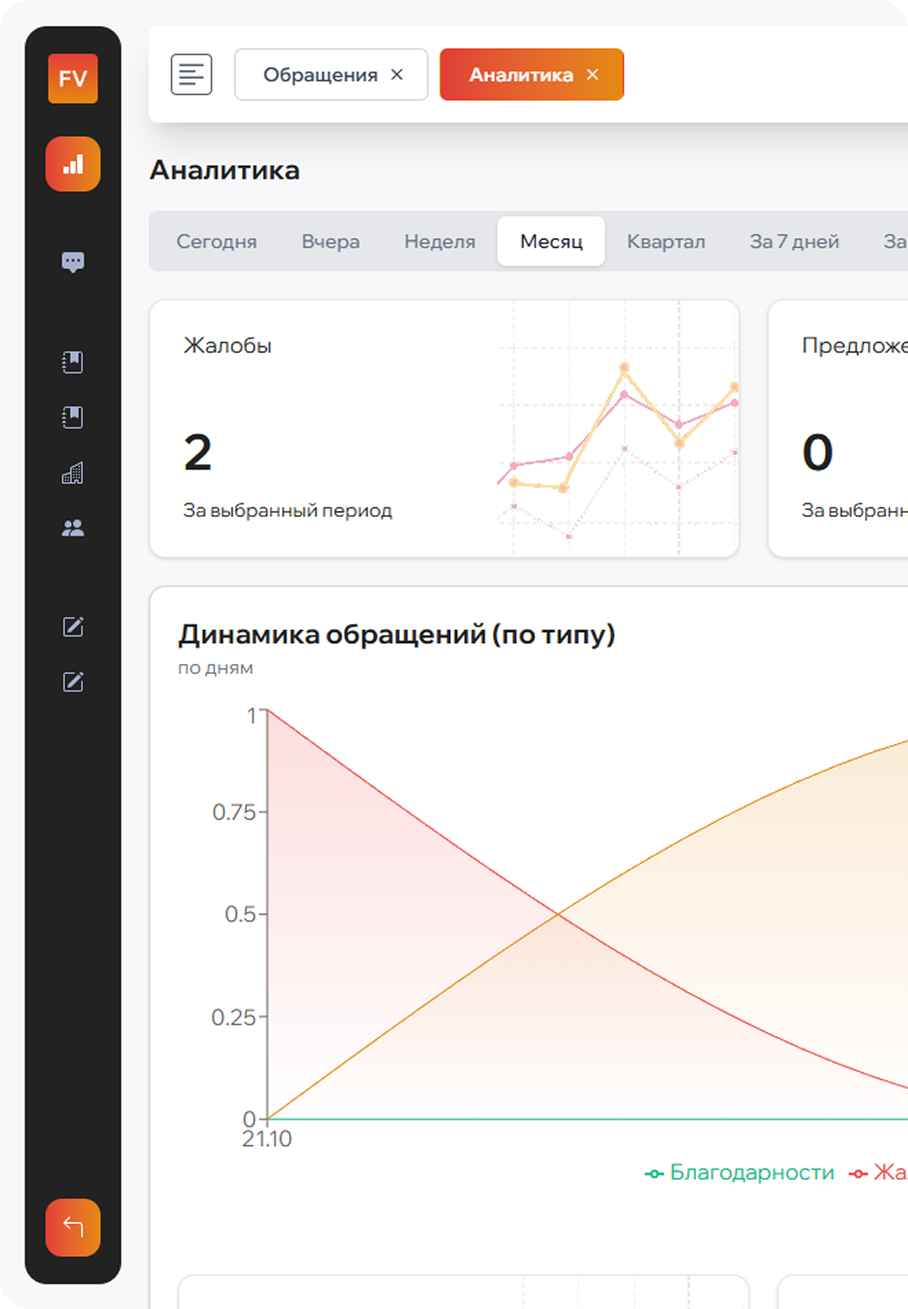Screen dimensions: 908x1309
Task: Select the upper edit pencil icon in sidebar
Action: [x=72, y=628]
